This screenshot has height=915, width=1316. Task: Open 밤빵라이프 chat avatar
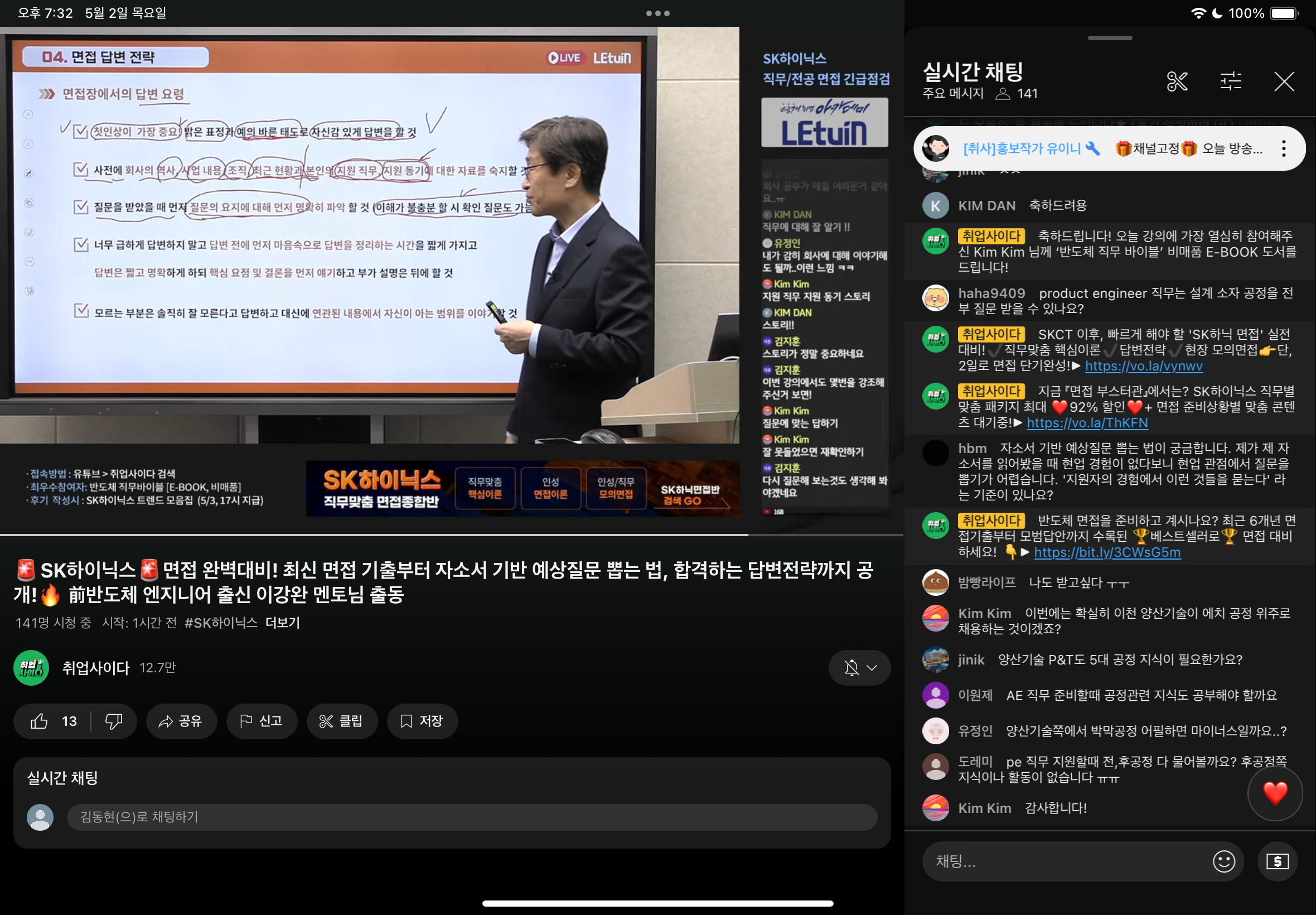[x=936, y=582]
